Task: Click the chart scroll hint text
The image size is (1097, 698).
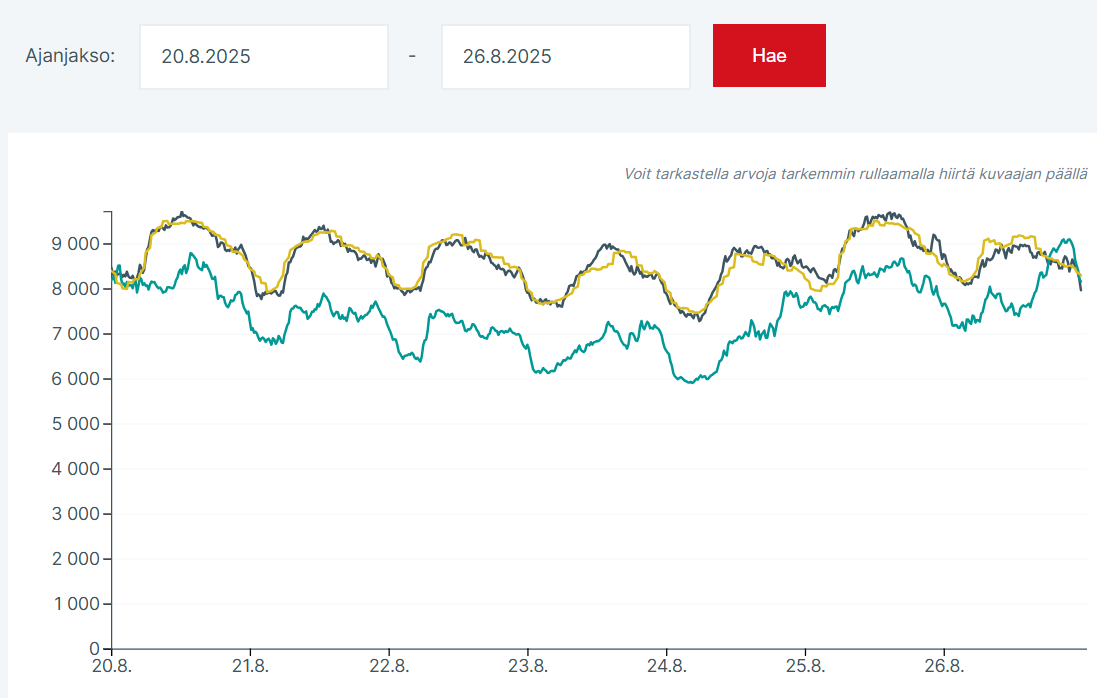Action: 855,174
